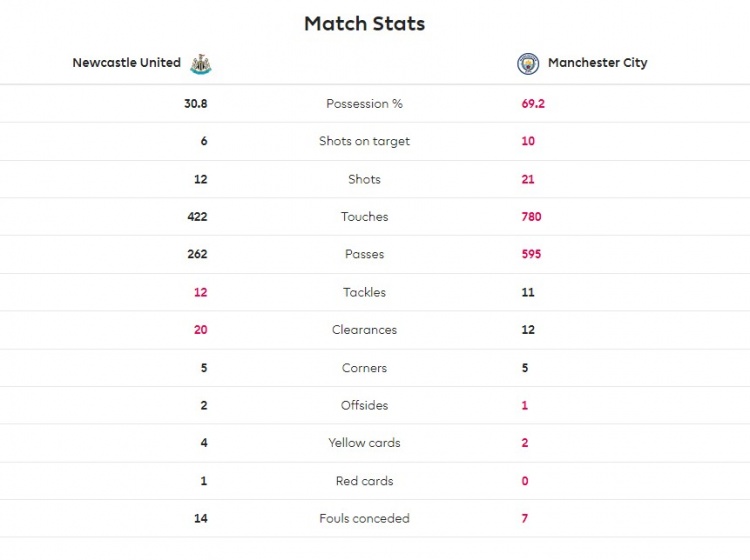750x560 pixels.
Task: Click Newcastle's 20 clearances value
Action: [x=200, y=329]
